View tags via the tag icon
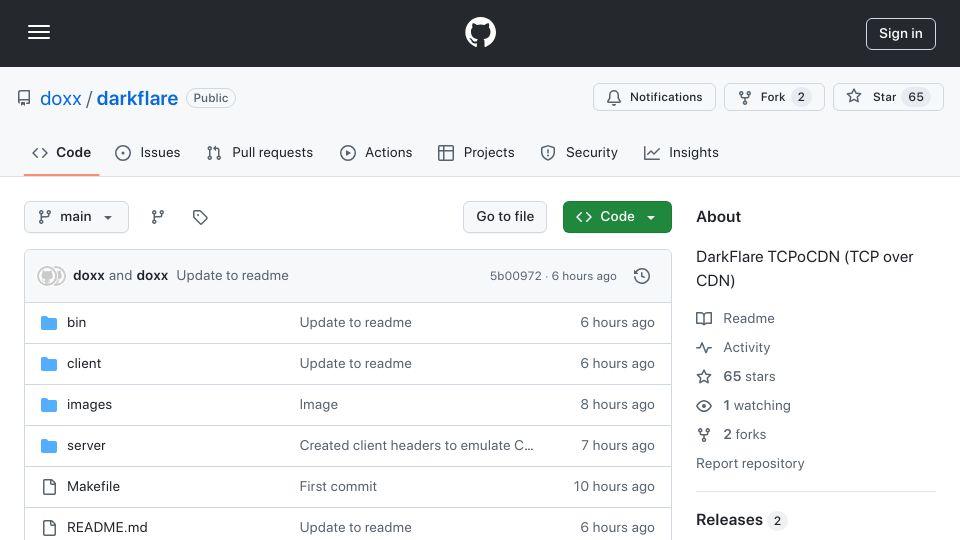The width and height of the screenshot is (960, 540). (200, 217)
